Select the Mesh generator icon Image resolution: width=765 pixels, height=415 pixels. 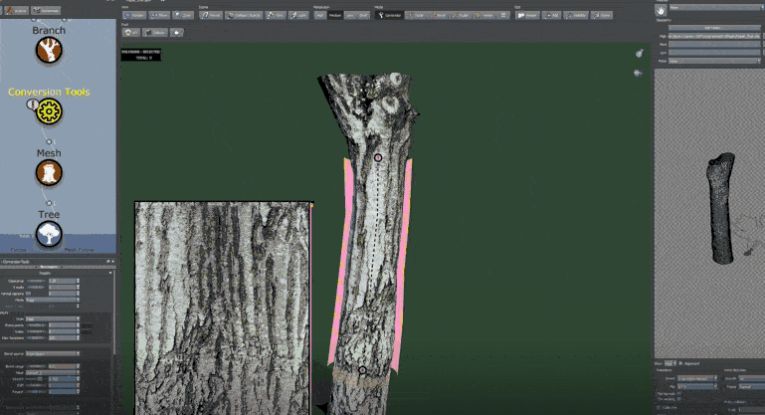49,173
